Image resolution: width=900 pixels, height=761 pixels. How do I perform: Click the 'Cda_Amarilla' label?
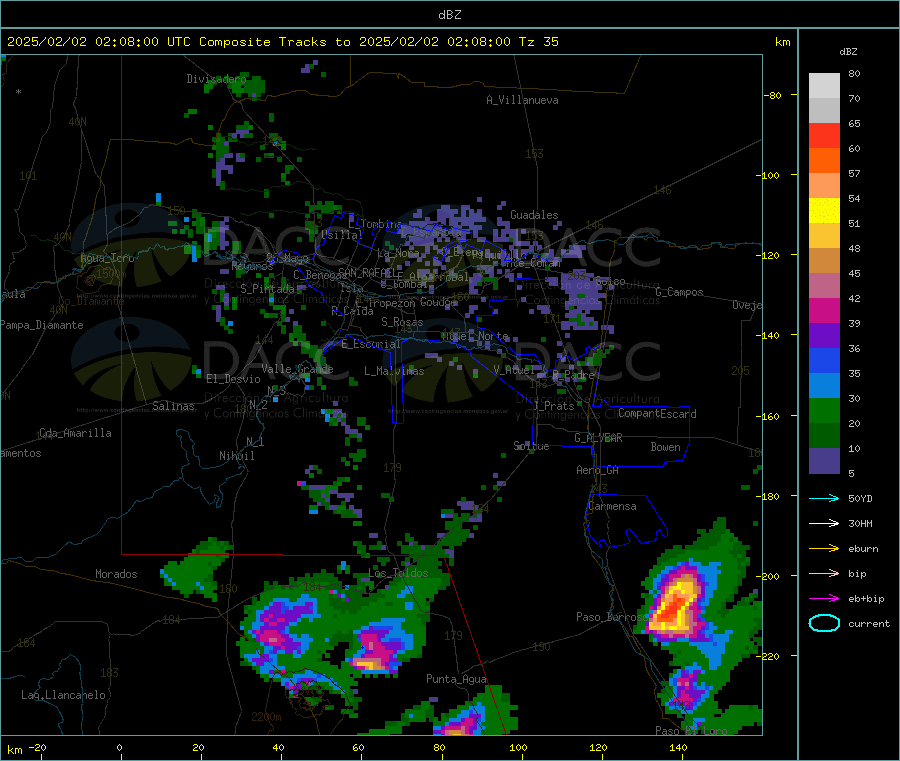click(75, 433)
